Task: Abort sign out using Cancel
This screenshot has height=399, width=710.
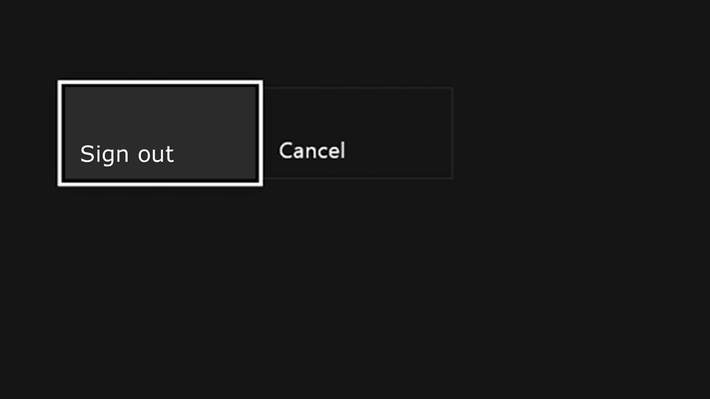Action: pyautogui.click(x=358, y=133)
